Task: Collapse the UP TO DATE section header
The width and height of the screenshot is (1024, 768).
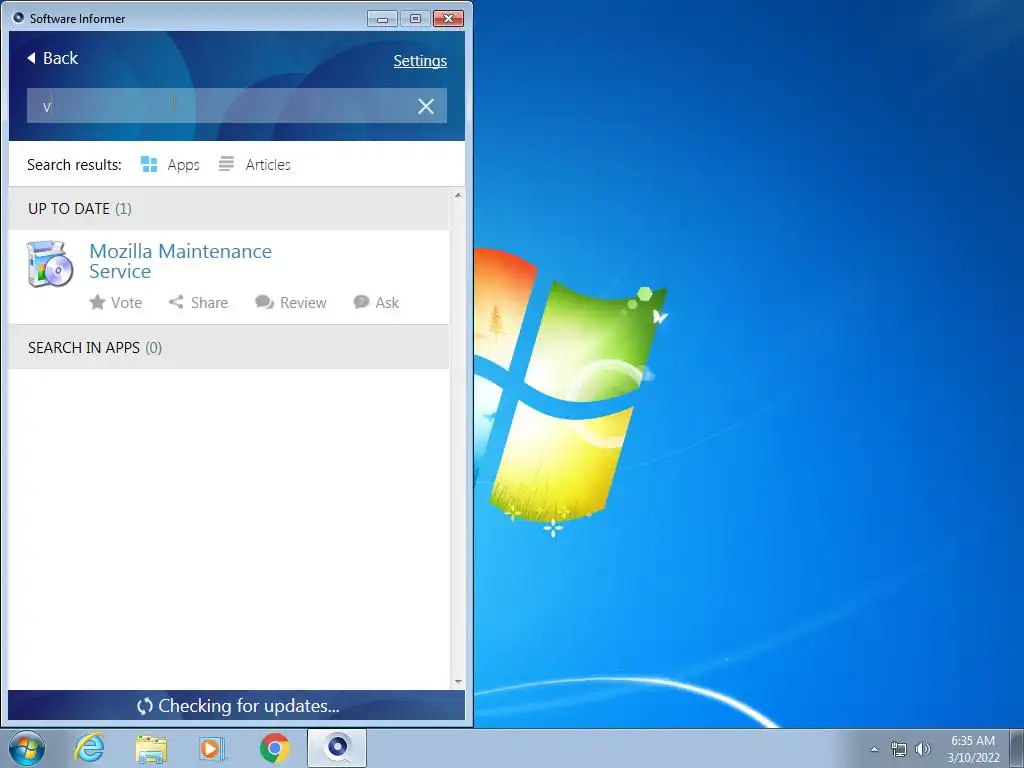Action: tap(229, 208)
